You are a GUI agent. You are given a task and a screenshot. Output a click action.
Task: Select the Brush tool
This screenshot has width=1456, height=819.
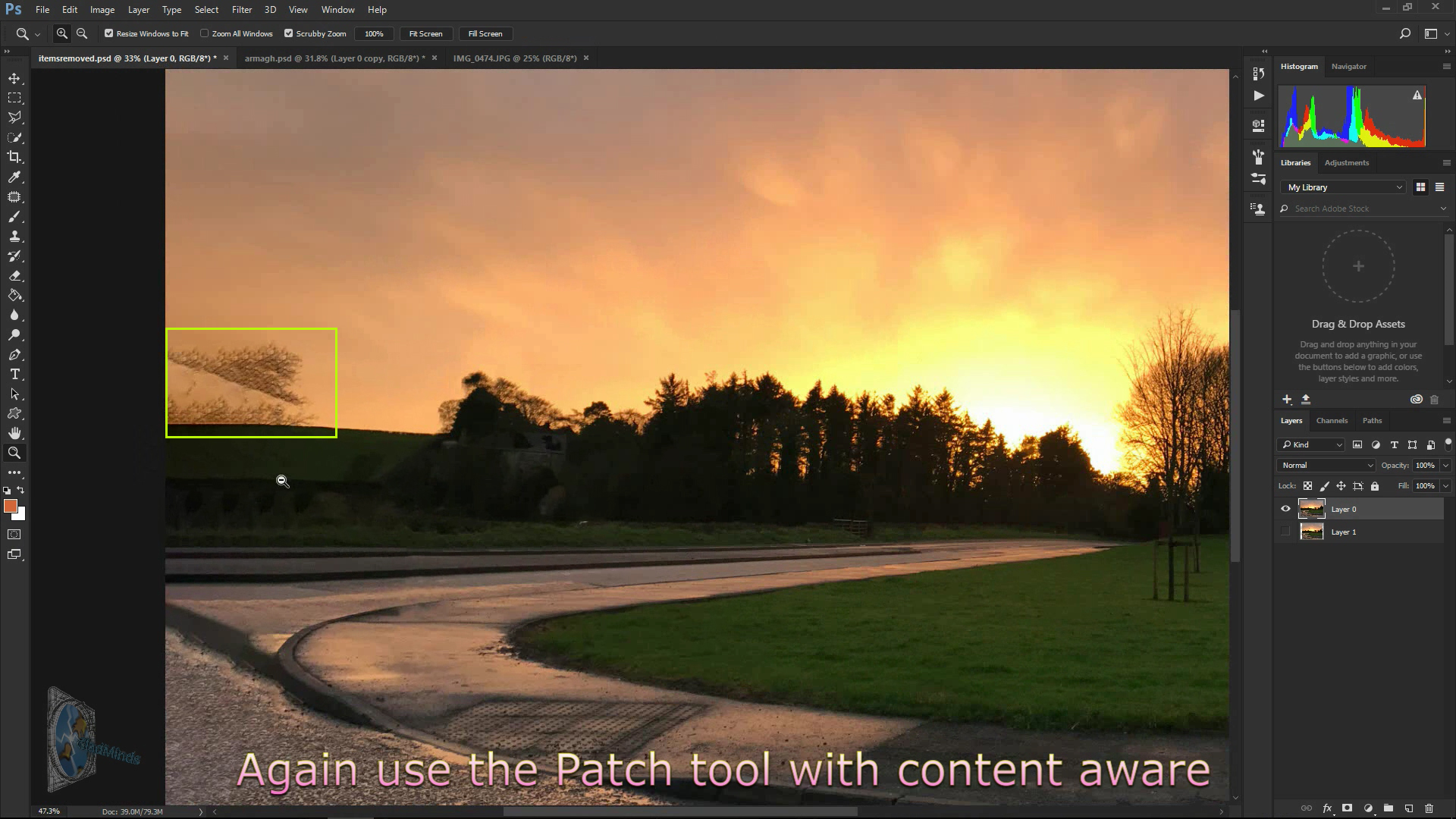click(x=14, y=236)
